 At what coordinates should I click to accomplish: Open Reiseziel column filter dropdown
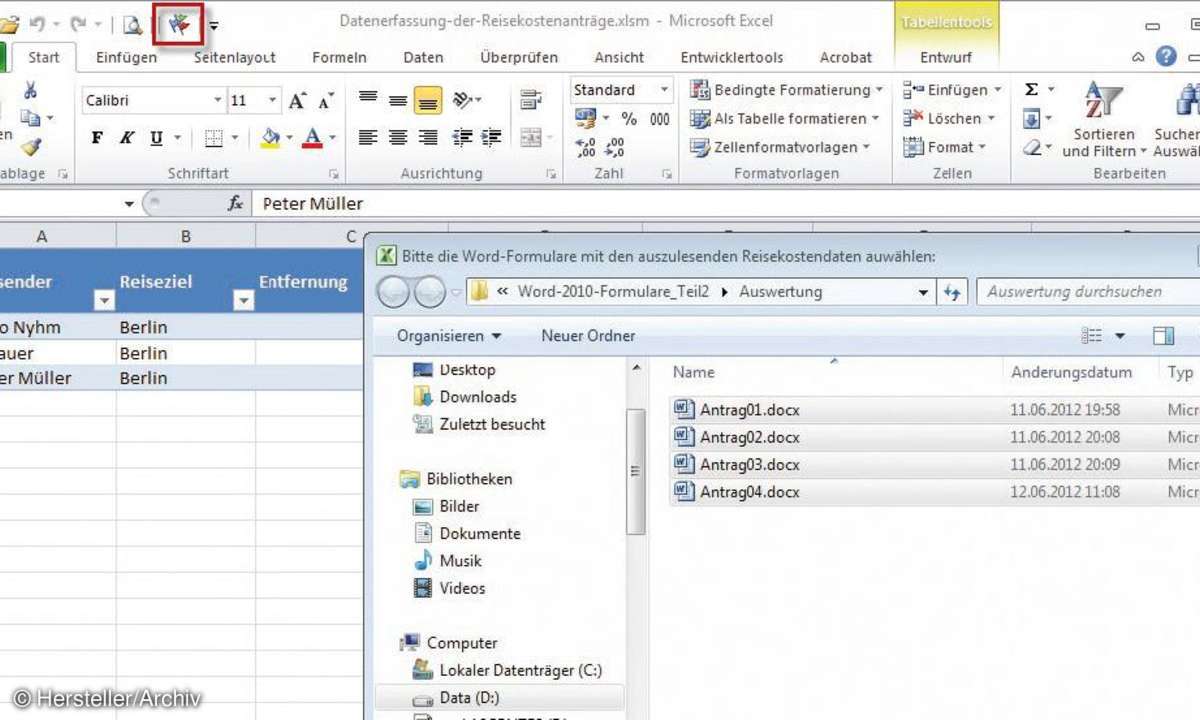(243, 300)
